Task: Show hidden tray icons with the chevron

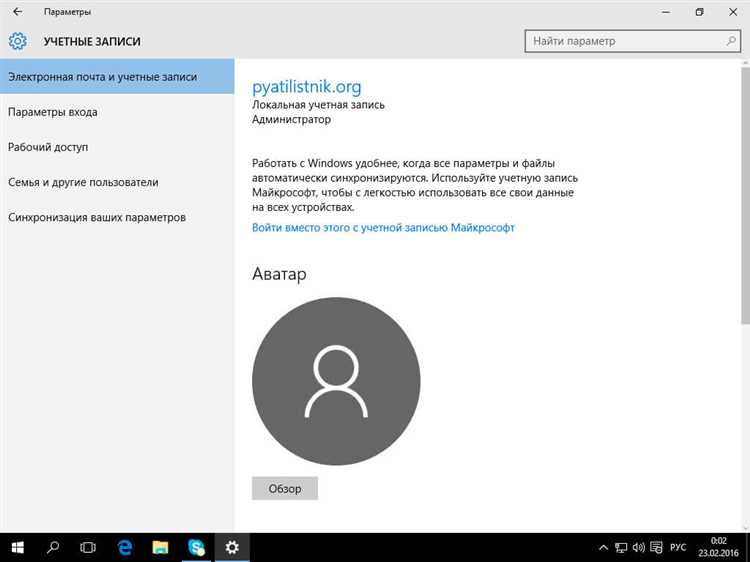Action: point(602,547)
